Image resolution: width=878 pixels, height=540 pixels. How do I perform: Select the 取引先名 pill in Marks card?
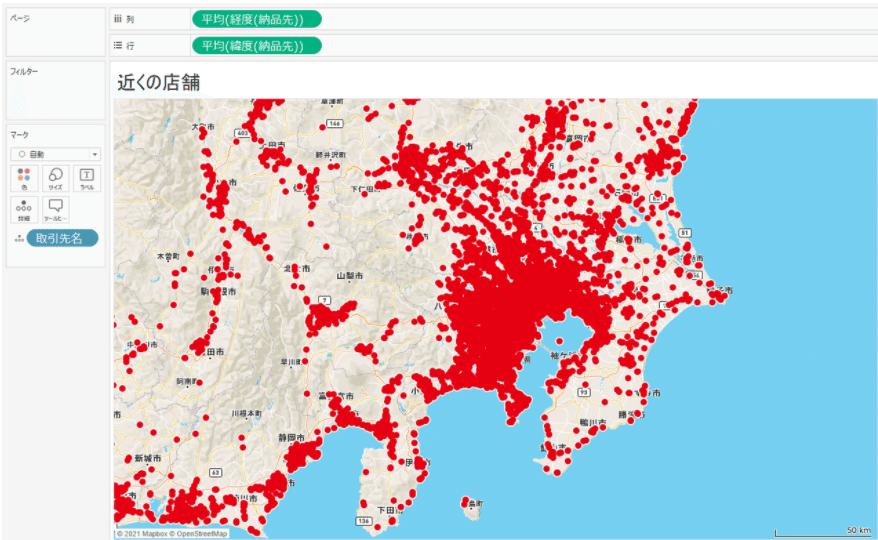click(x=63, y=238)
